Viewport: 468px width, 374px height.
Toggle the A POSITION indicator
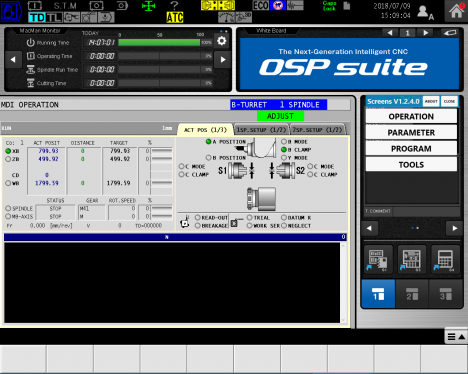(209, 142)
